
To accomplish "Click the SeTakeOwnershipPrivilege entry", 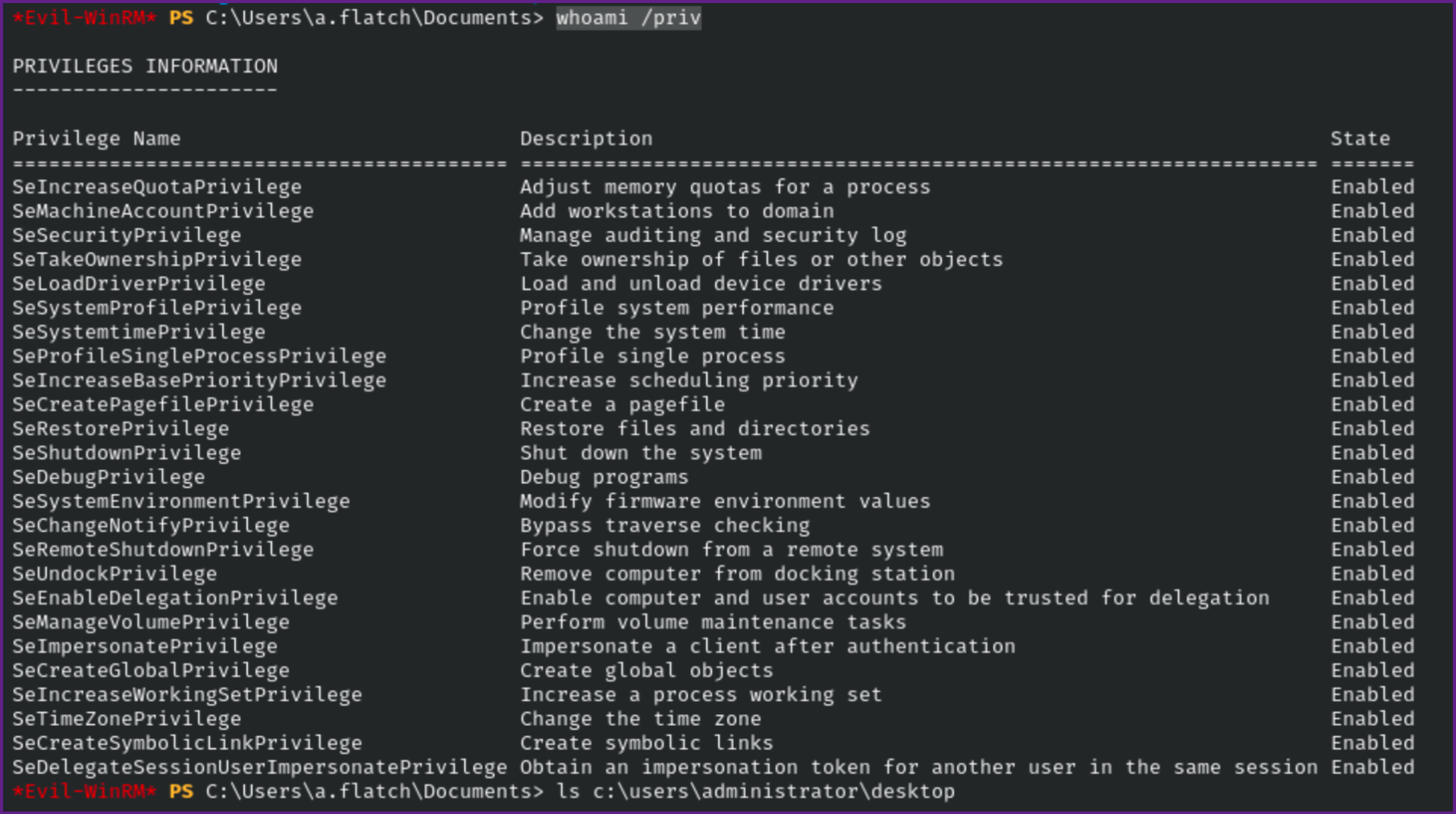I will 157,260.
